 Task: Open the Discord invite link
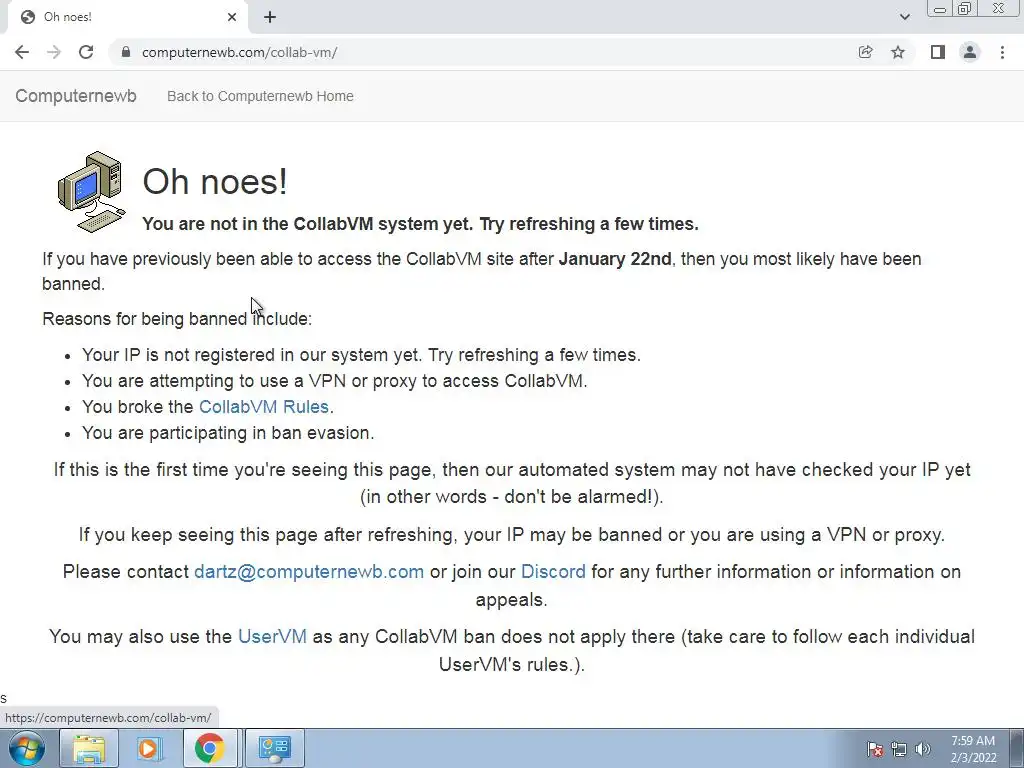click(553, 571)
